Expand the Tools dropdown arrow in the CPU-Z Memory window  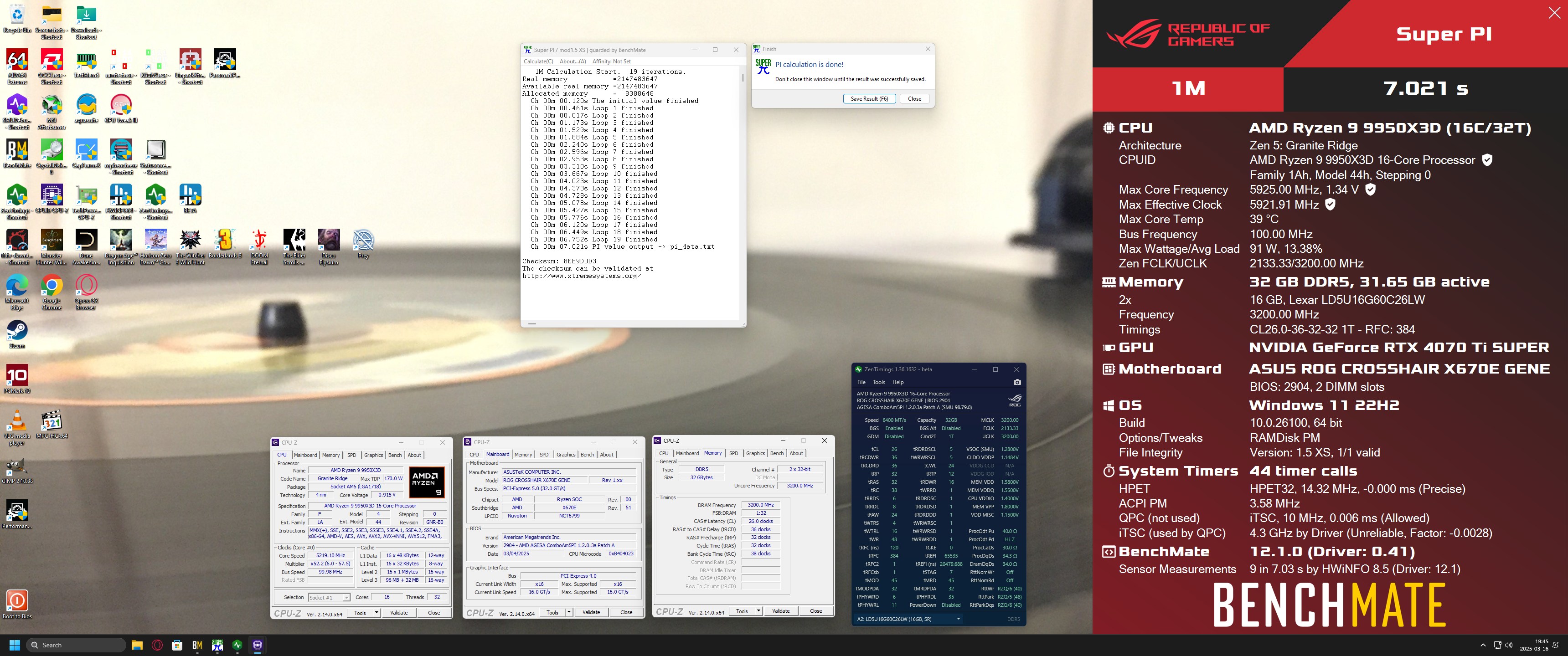click(758, 611)
